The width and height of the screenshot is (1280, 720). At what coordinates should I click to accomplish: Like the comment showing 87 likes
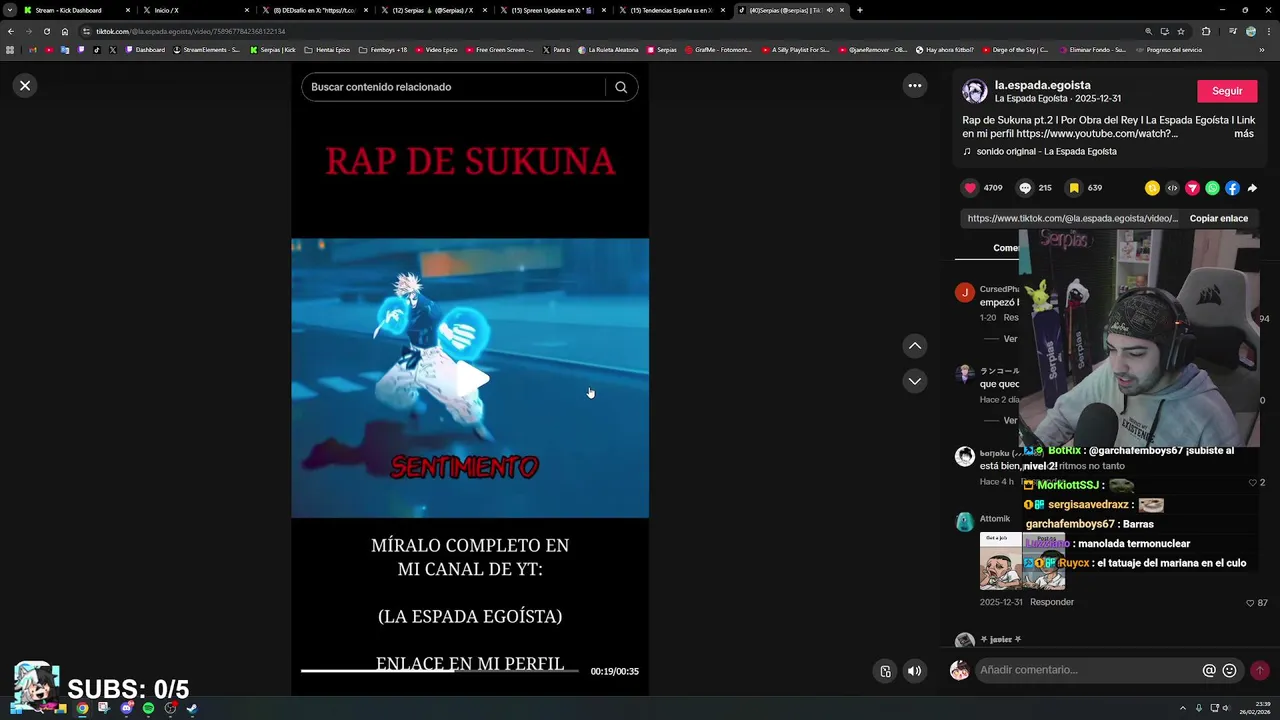pyautogui.click(x=1250, y=603)
